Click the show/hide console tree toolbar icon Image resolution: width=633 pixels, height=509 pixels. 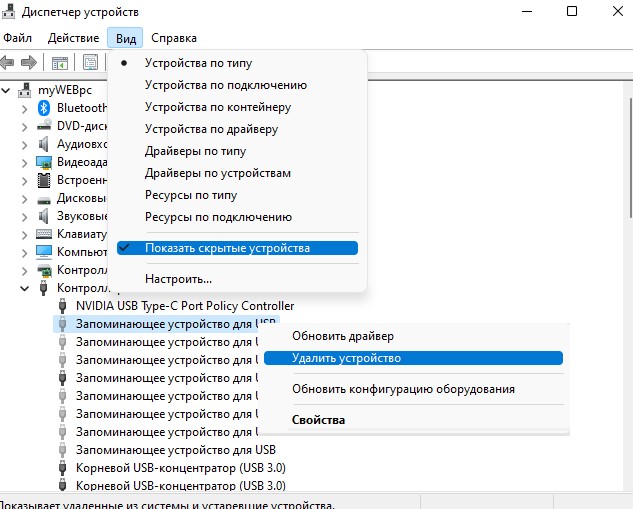(x=60, y=63)
